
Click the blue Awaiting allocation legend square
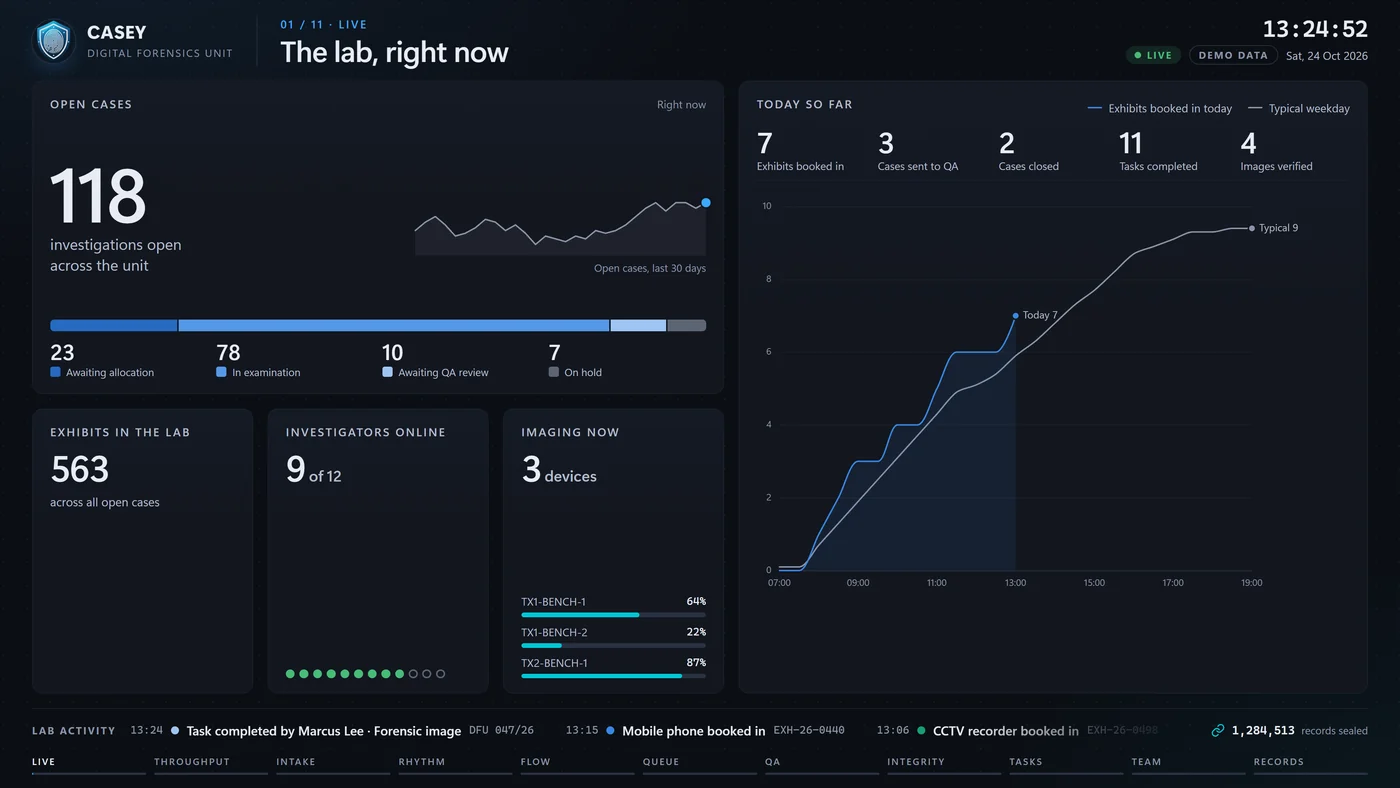[x=55, y=372]
